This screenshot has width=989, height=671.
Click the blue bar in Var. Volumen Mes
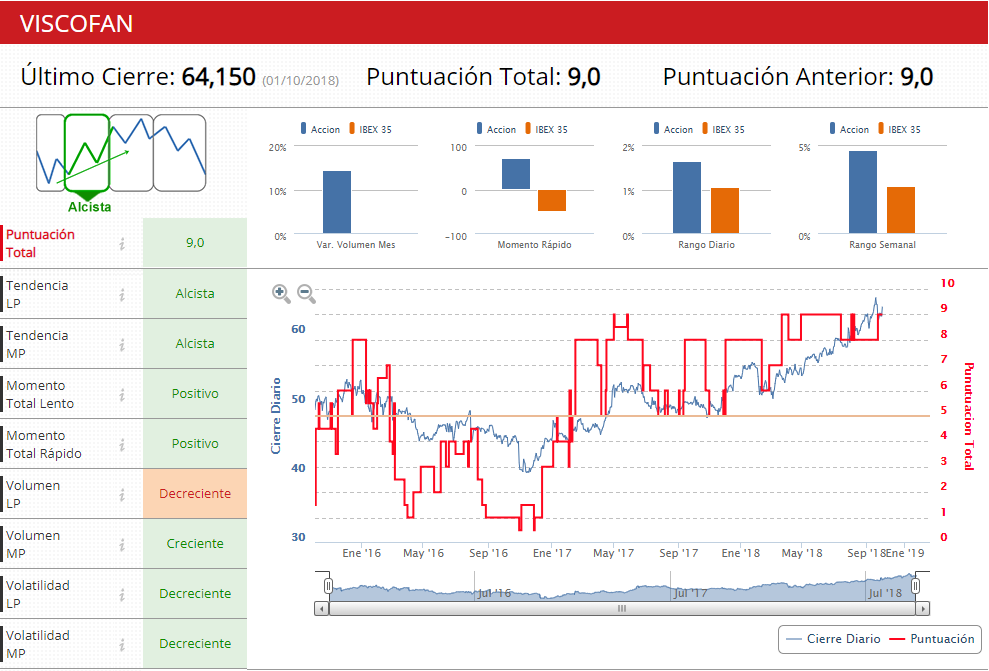pyautogui.click(x=337, y=202)
